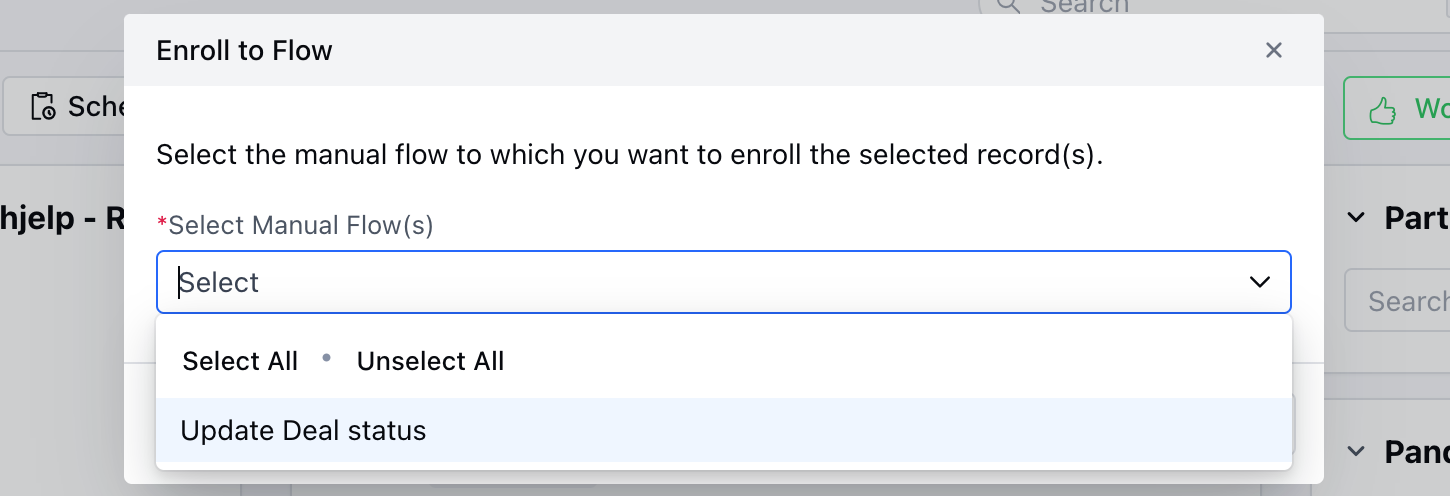Click the Pano section heading text
This screenshot has height=496, width=1450.
pos(1416,452)
